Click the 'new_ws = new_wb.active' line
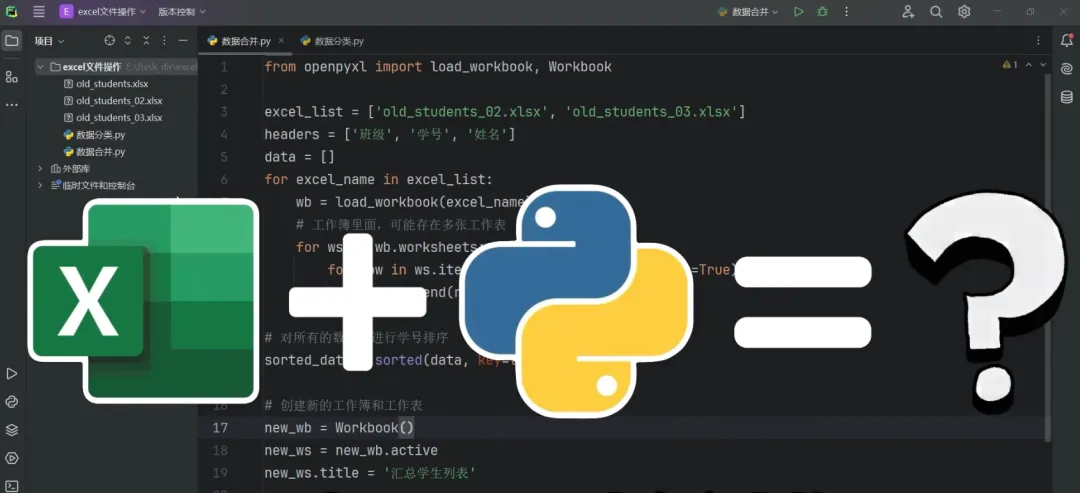 351,450
